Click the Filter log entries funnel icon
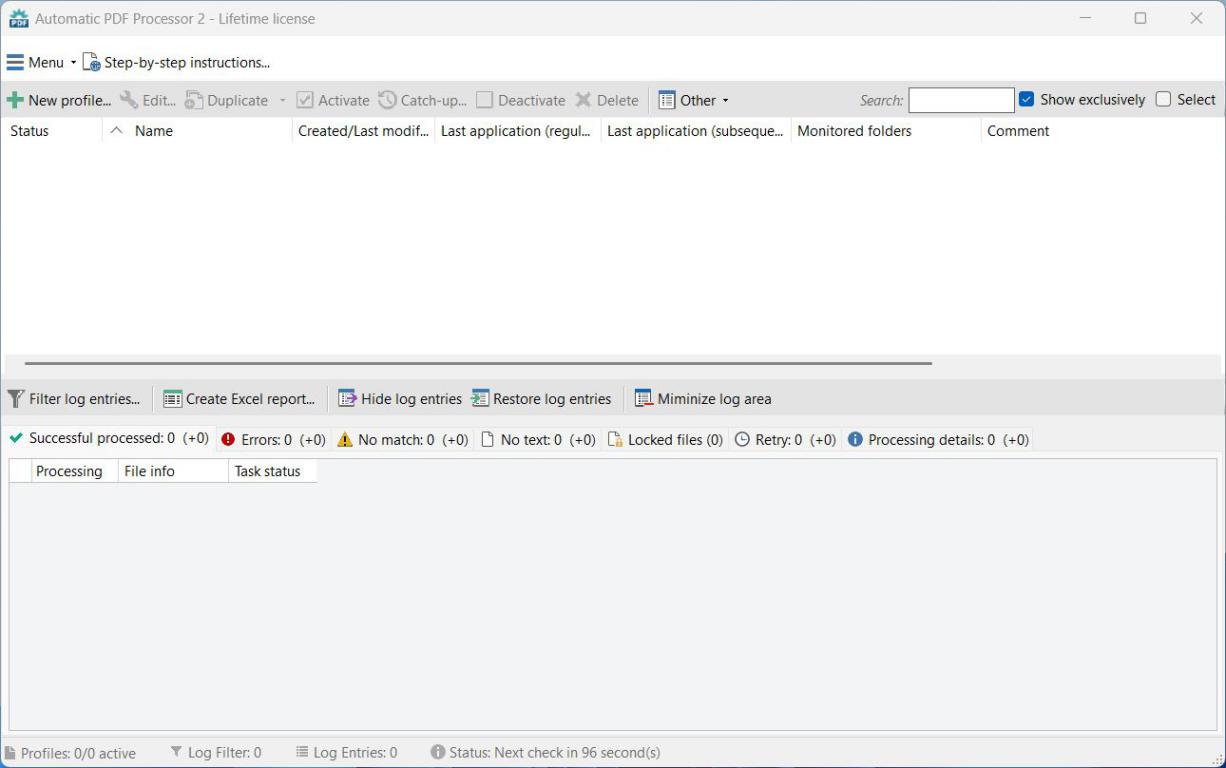 pyautogui.click(x=16, y=399)
